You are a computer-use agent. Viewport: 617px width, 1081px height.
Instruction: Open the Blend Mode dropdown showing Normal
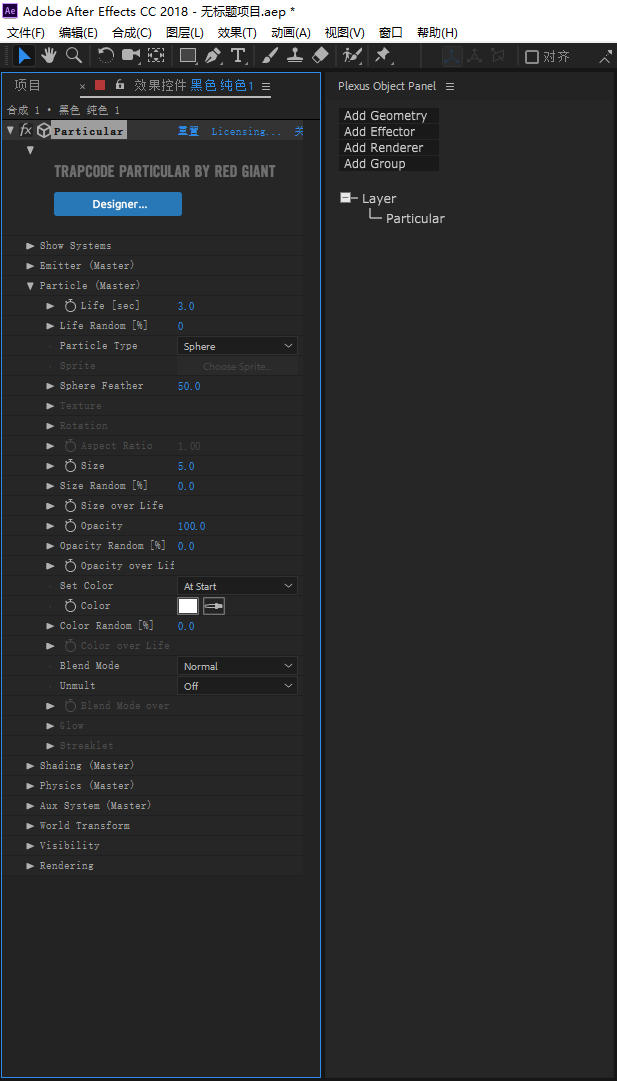click(237, 666)
